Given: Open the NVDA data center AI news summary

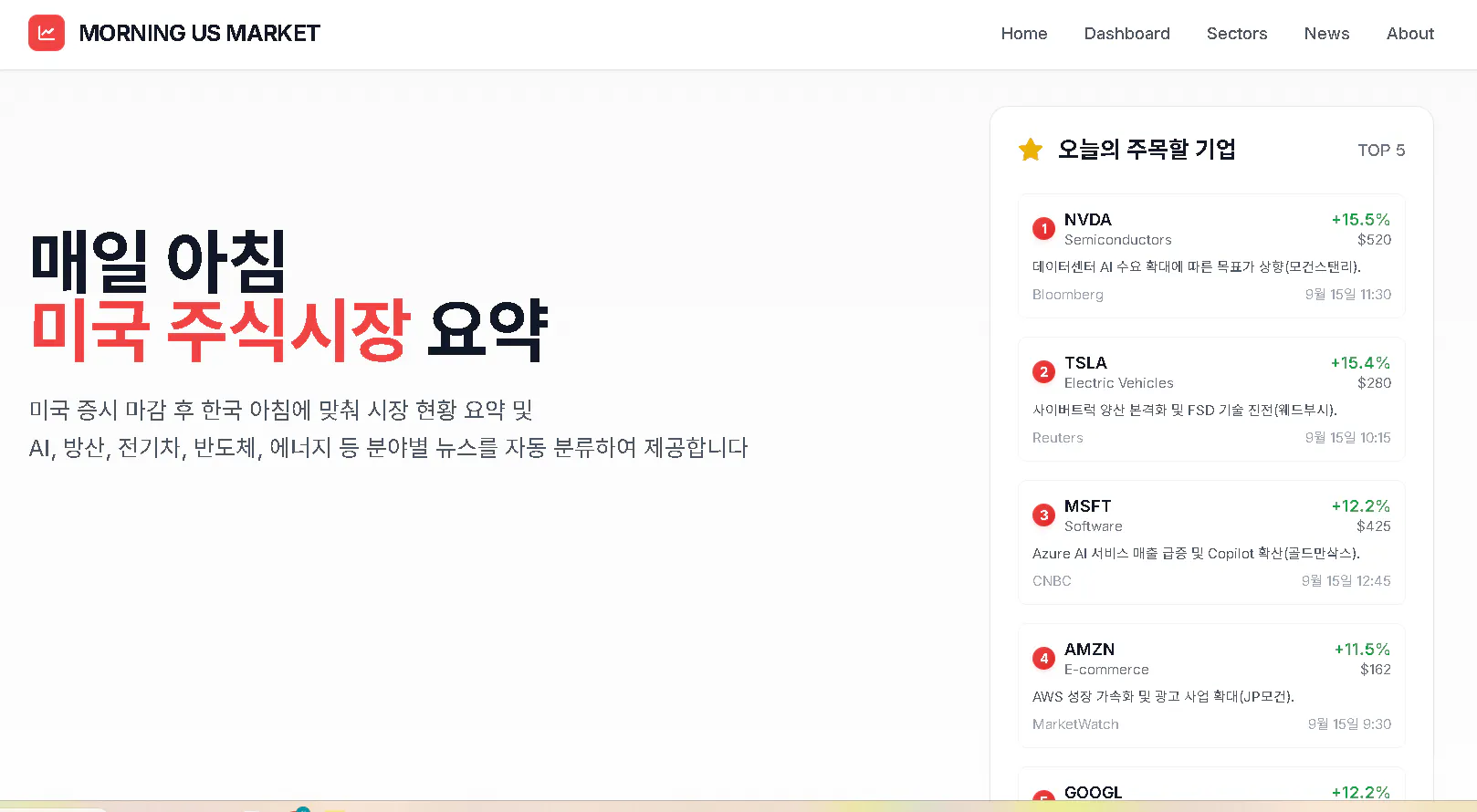Looking at the screenshot, I should (1197, 267).
